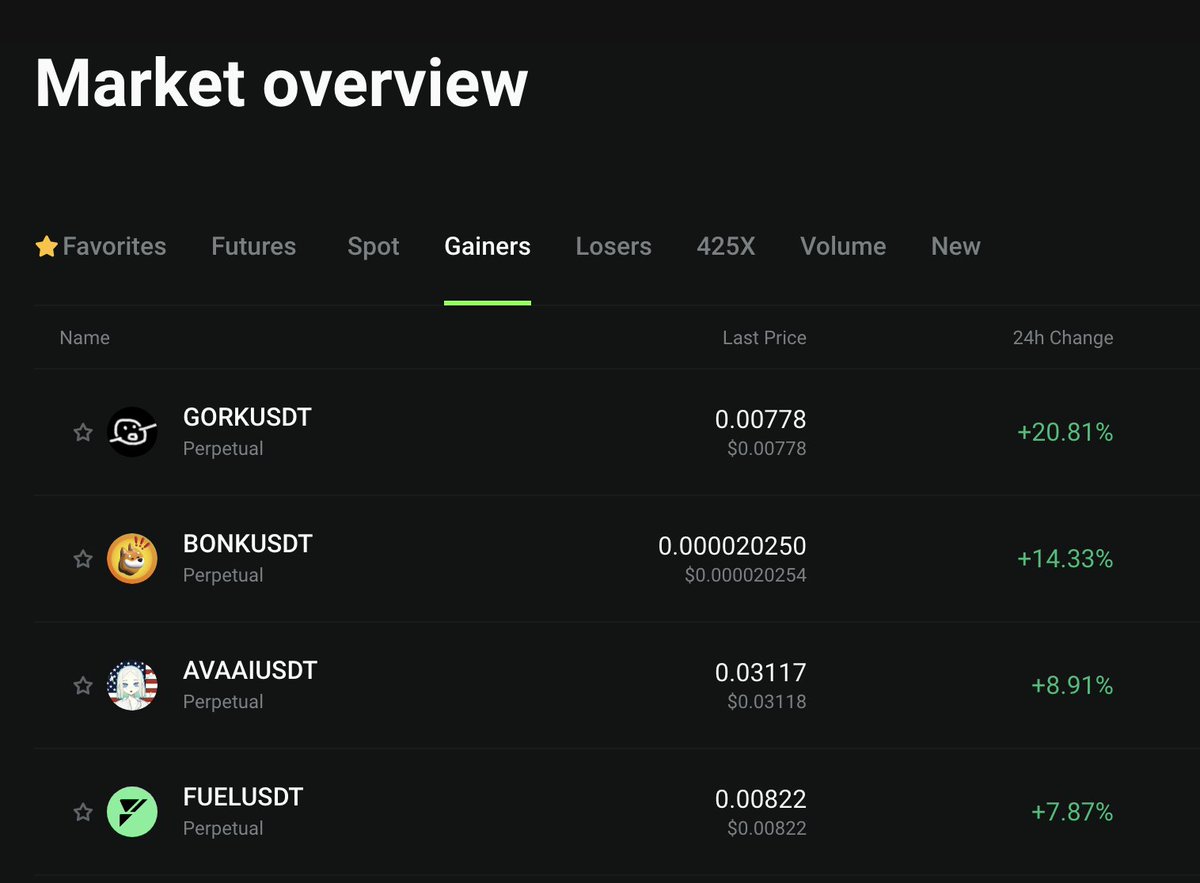Click the +8.91% change value
Image resolution: width=1200 pixels, height=883 pixels.
(1072, 685)
